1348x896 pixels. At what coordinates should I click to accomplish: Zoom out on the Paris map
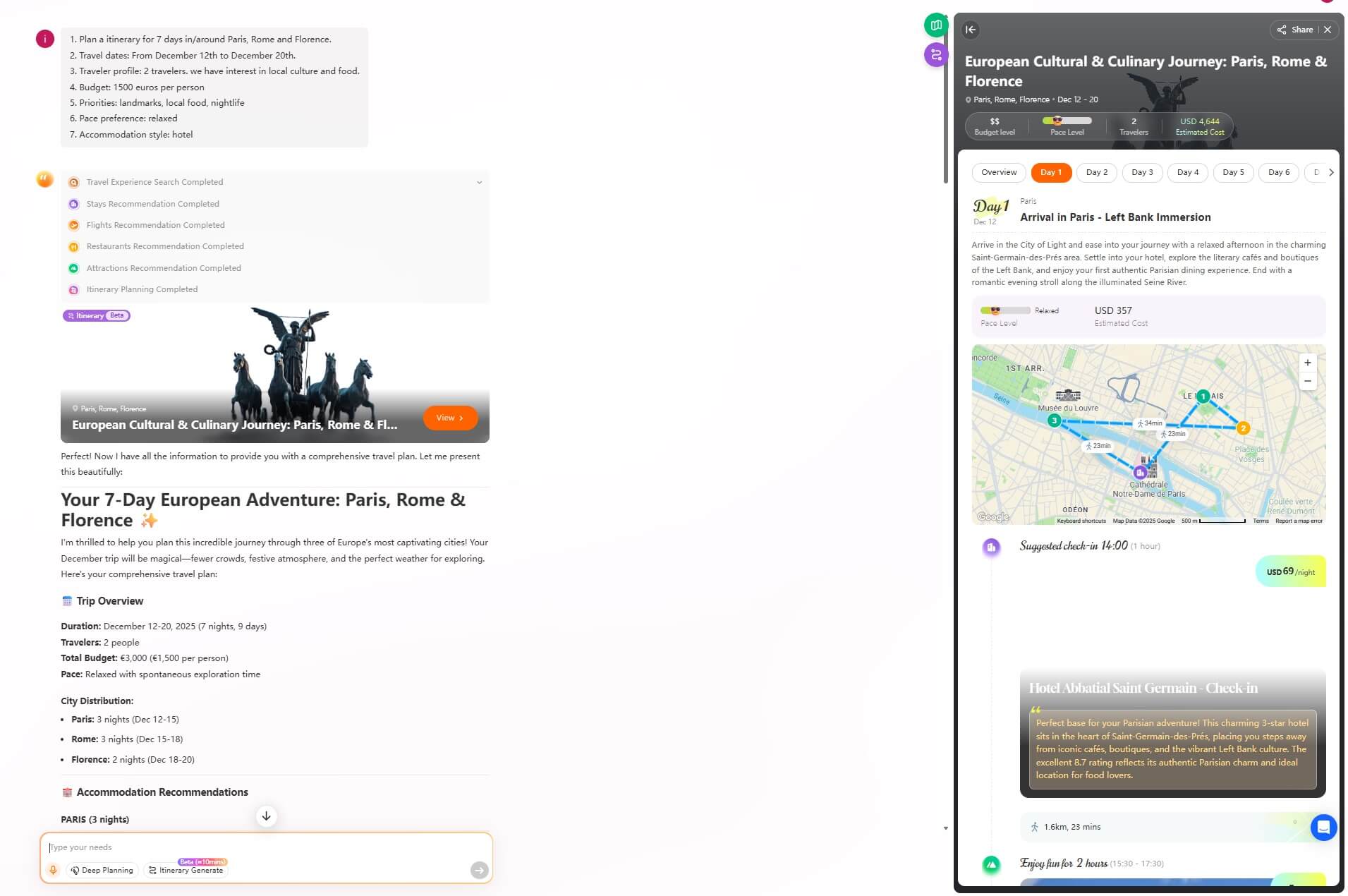1308,380
